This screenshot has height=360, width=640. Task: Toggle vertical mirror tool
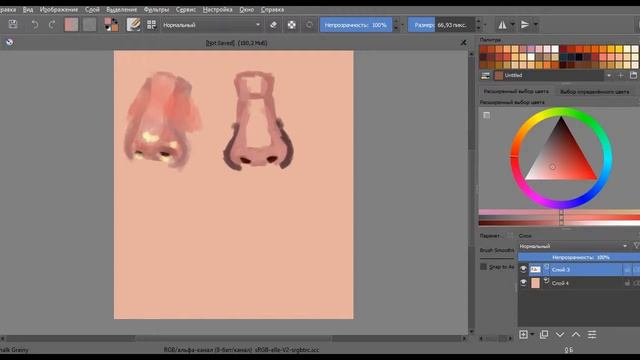(525, 25)
